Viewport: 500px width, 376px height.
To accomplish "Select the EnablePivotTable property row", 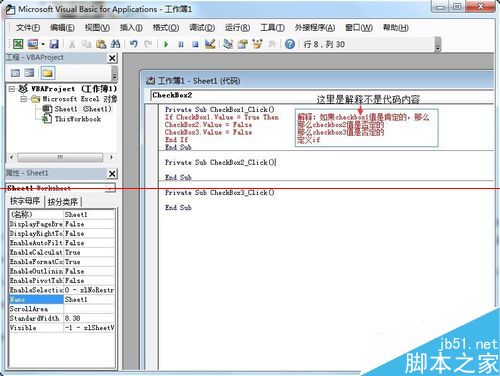I will (62, 281).
